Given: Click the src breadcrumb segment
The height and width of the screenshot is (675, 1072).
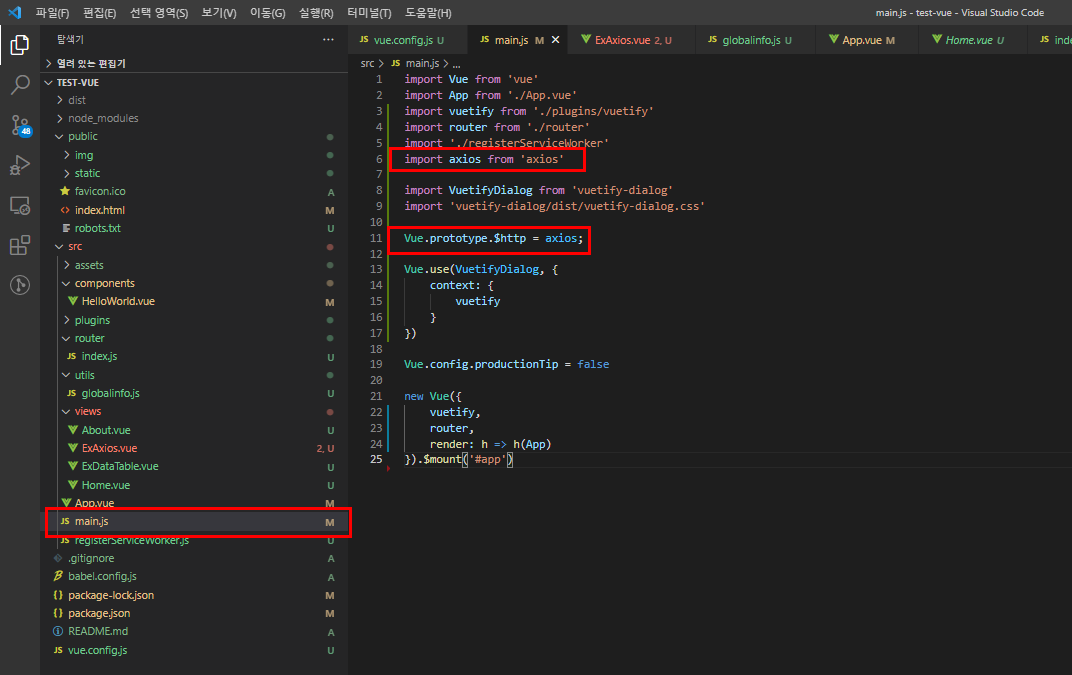Looking at the screenshot, I should 367,63.
